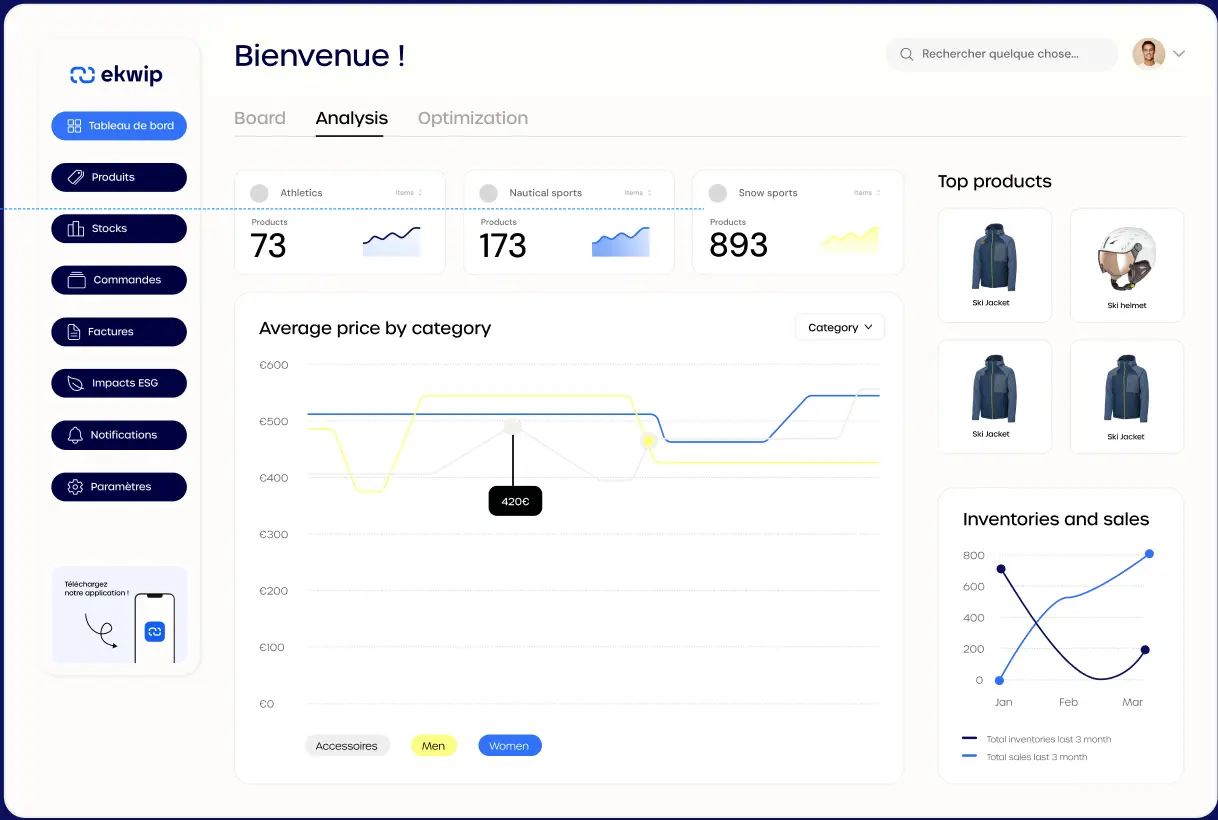Open the user profile chevron menu
The width and height of the screenshot is (1218, 820).
1179,54
